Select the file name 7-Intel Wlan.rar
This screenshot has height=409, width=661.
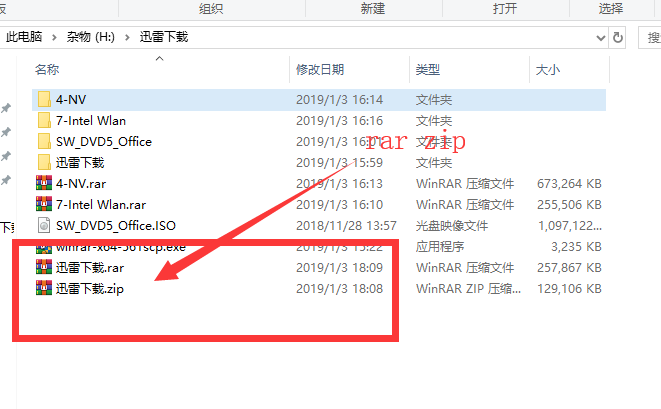click(x=101, y=205)
